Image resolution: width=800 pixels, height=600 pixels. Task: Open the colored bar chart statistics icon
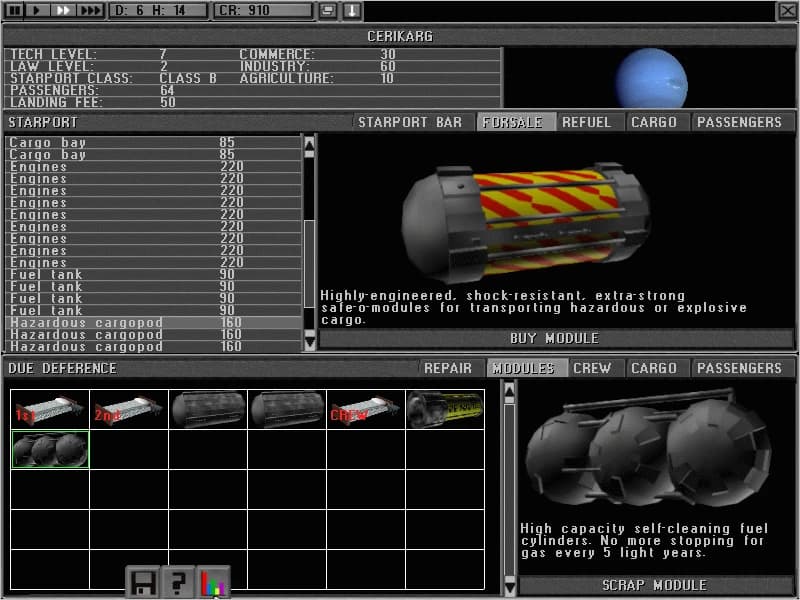[x=213, y=582]
